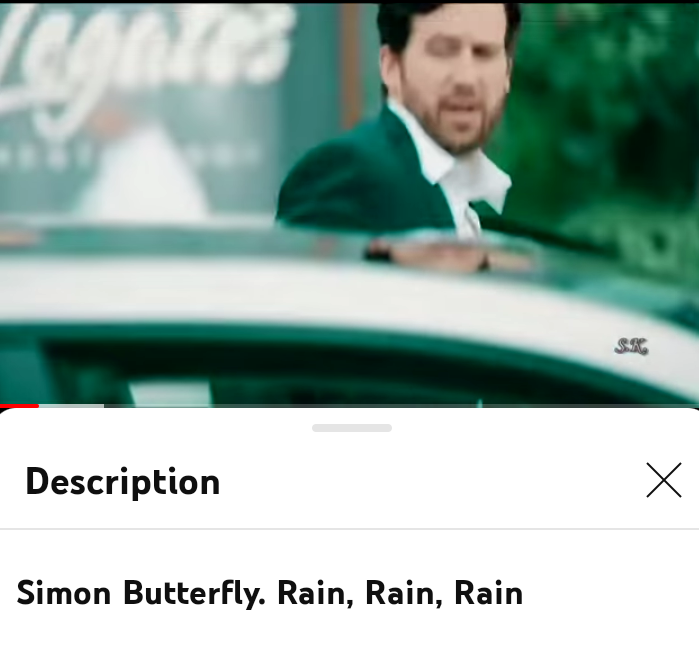Click the divider line under the Description header
The image size is (699, 651).
point(350,529)
